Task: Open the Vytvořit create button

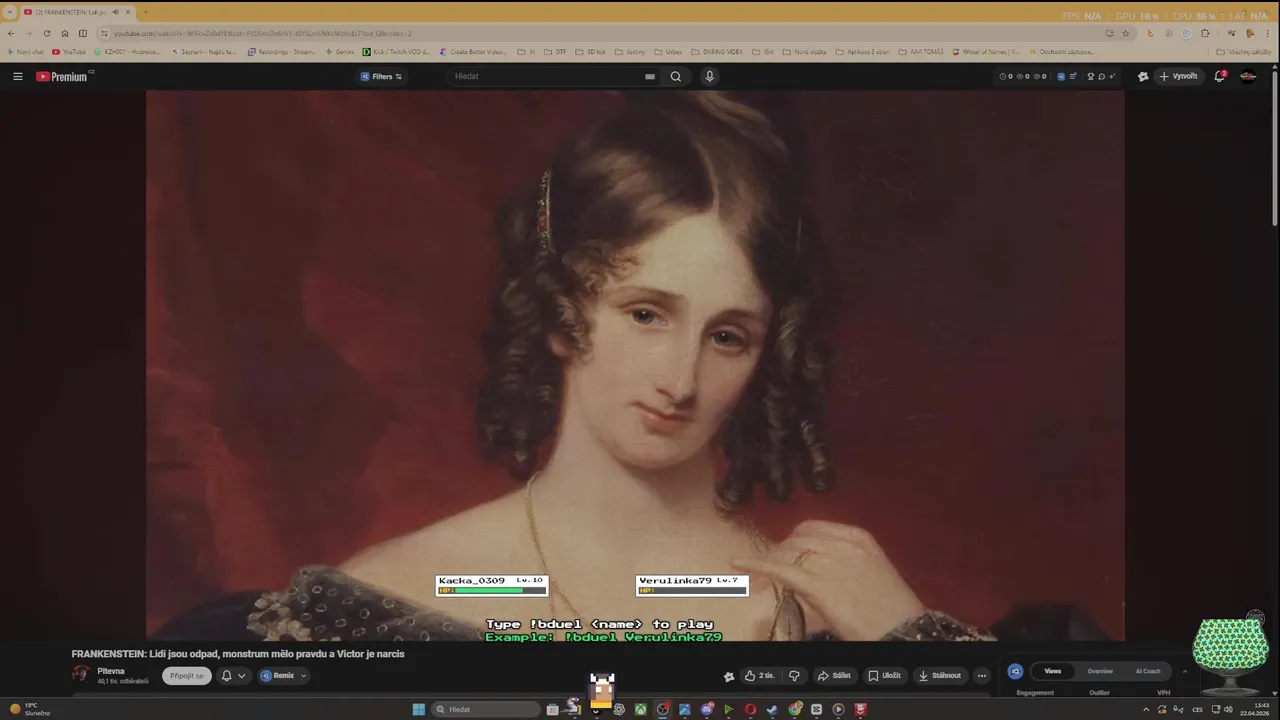Action: [x=1178, y=76]
